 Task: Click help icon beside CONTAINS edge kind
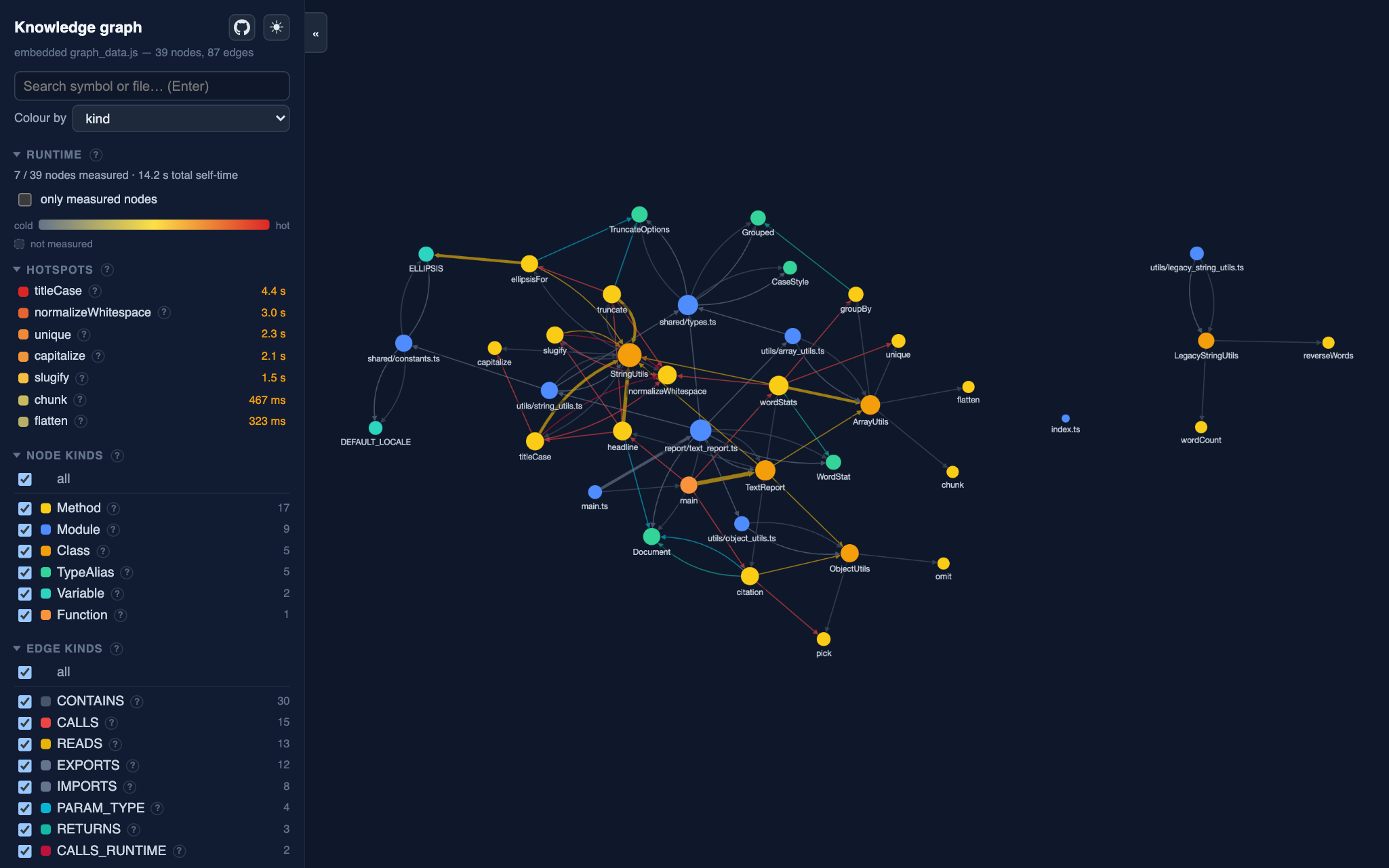coord(137,701)
